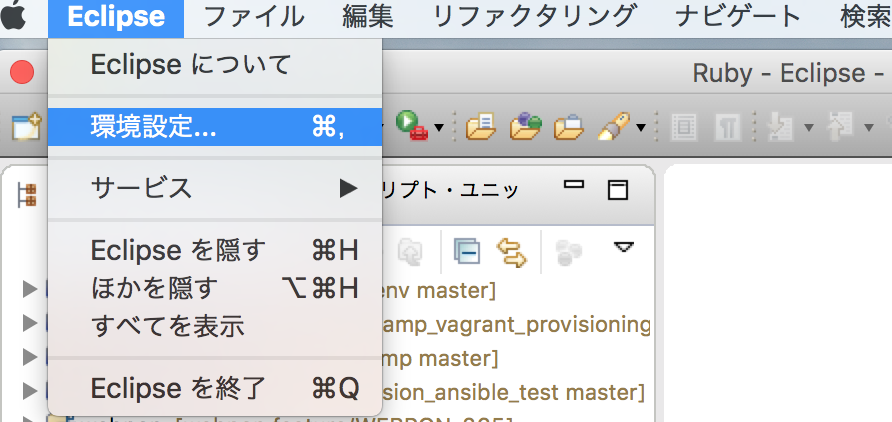Viewport: 892px width, 422px height.
Task: Choose すべてを表示 menu entry
Action: point(215,326)
